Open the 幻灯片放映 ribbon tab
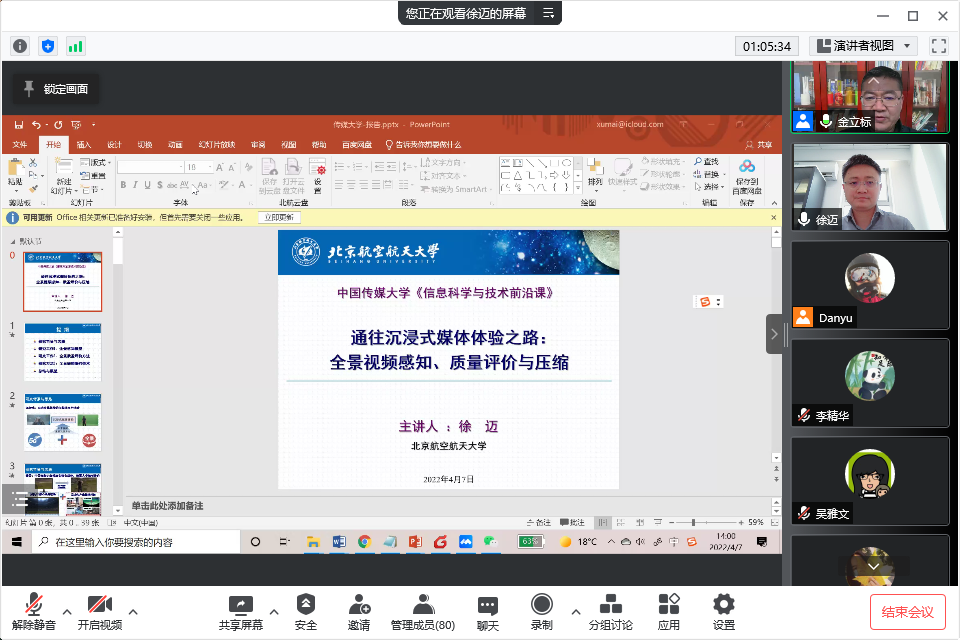Viewport: 960px width, 640px height. [x=214, y=144]
